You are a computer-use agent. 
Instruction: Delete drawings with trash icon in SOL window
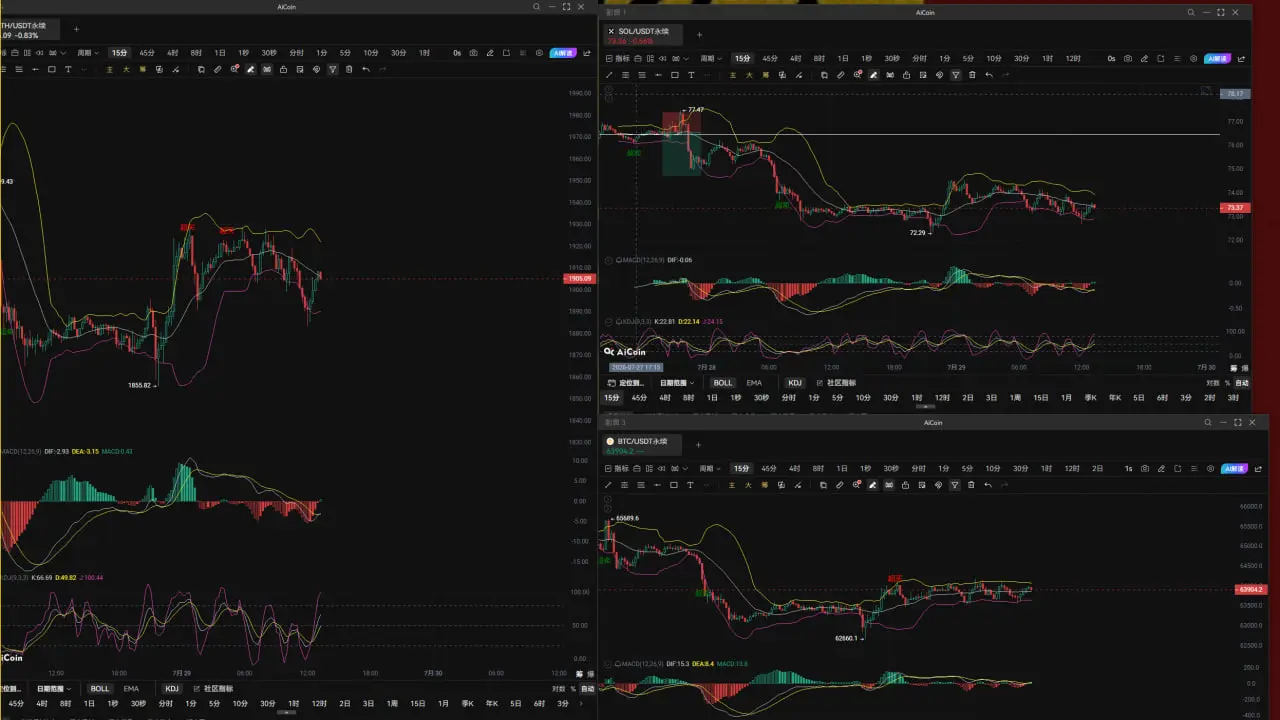point(972,74)
